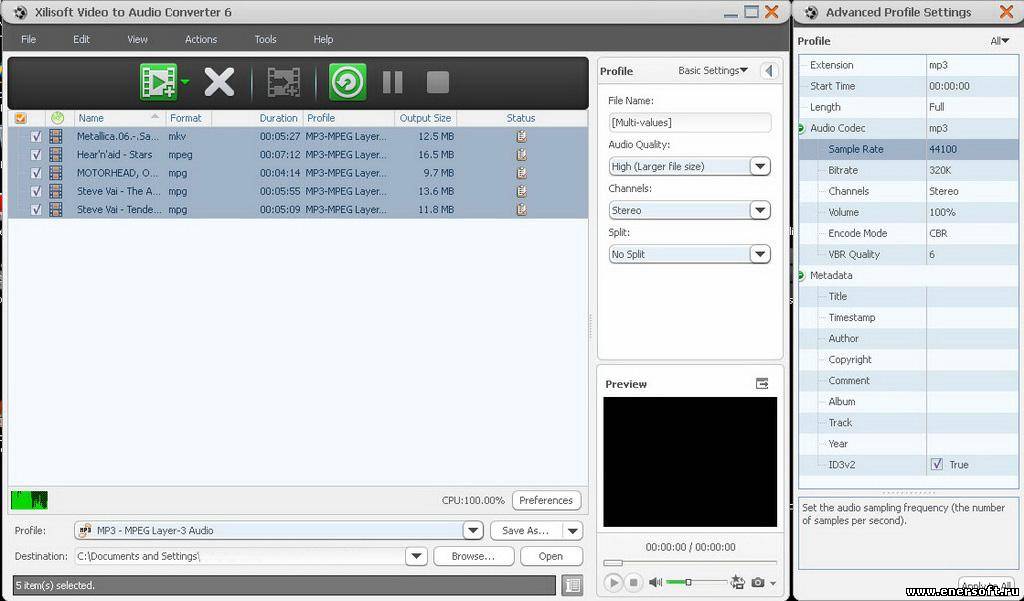Start conversion with green Convert icon
Image resolution: width=1024 pixels, height=601 pixels.
coord(347,82)
